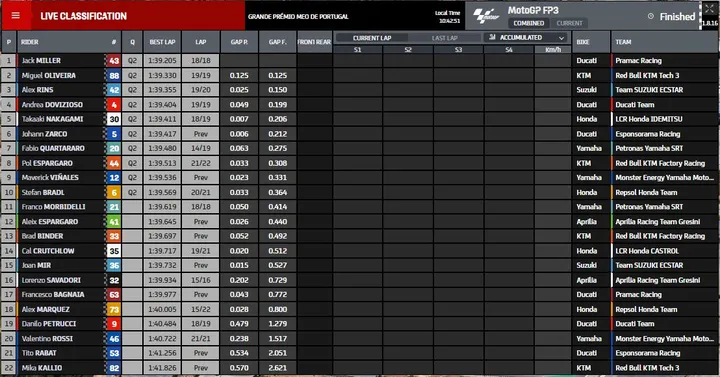Select rider Francesco BAGNAIA
This screenshot has height=377, width=720.
[54, 294]
